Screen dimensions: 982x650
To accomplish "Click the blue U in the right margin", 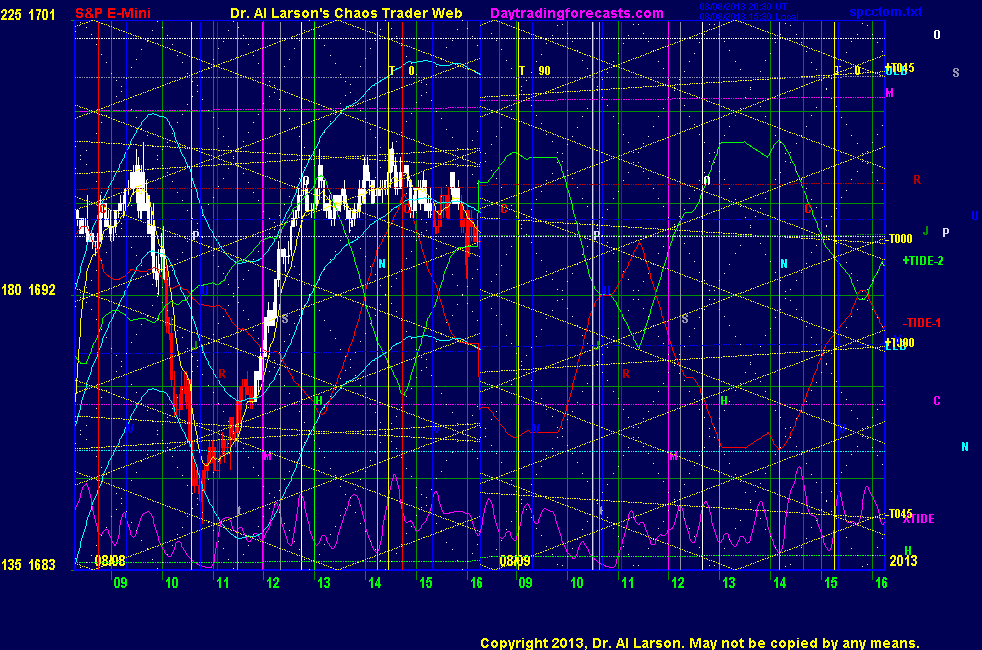I will point(974,216).
